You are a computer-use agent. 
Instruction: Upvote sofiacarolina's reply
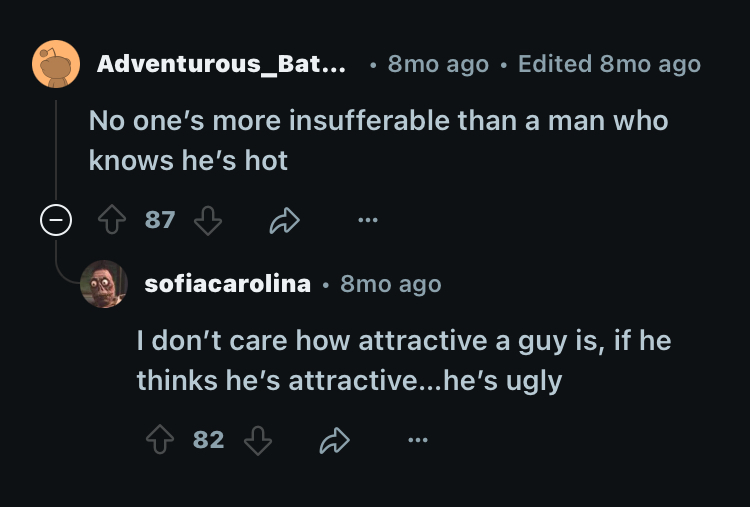(x=160, y=440)
